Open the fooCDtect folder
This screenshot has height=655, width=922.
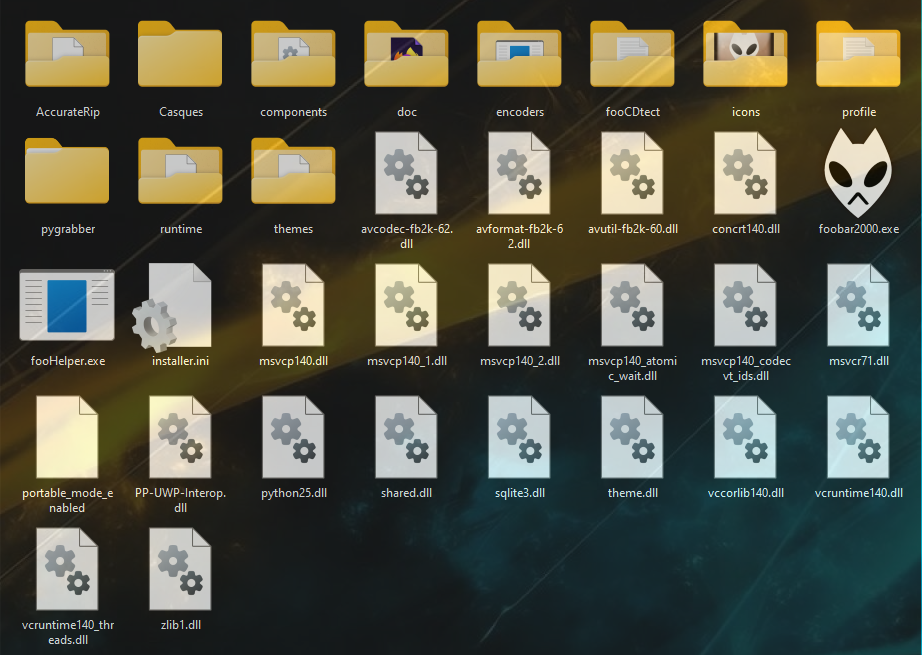[632, 54]
